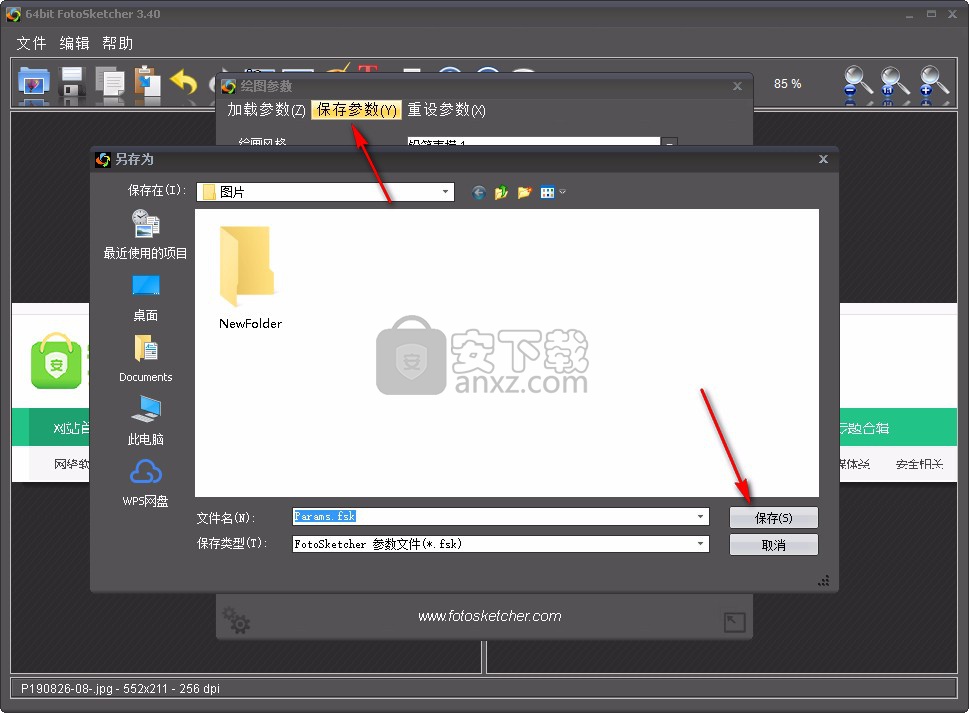Open the 编辑 menu

[74, 43]
